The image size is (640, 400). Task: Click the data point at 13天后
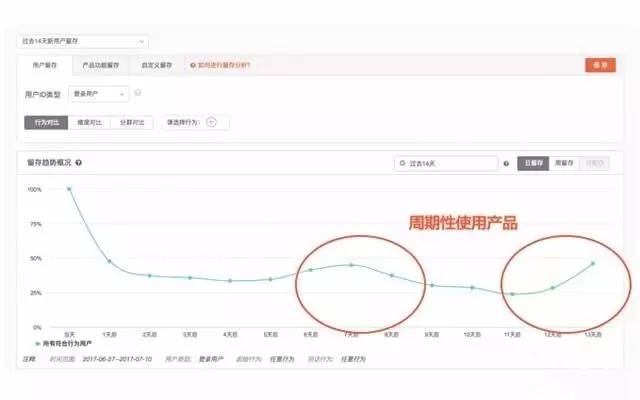(x=593, y=264)
